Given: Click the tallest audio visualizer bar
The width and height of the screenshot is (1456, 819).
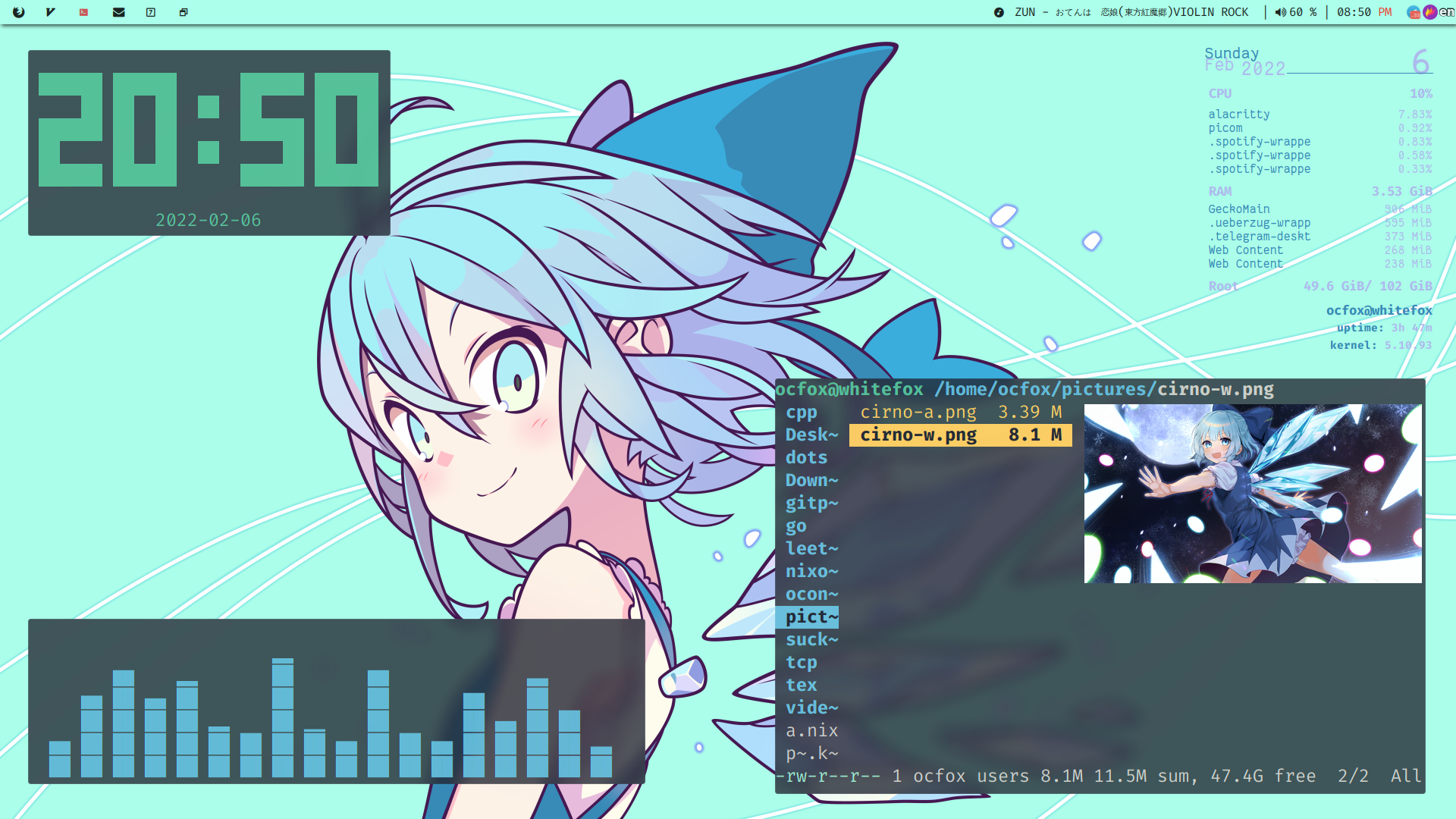Looking at the screenshot, I should tap(283, 717).
